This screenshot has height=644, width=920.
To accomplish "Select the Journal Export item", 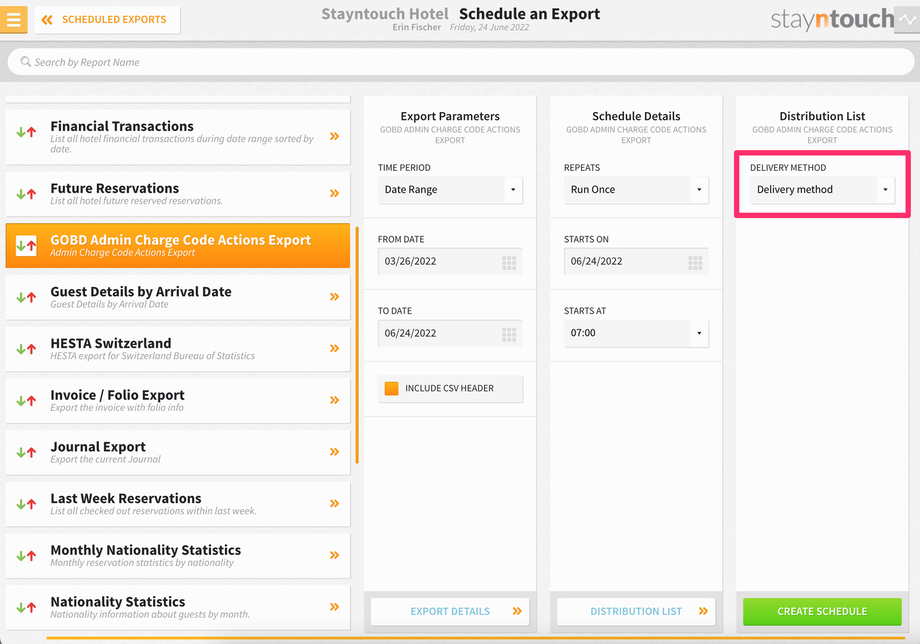I will click(178, 452).
